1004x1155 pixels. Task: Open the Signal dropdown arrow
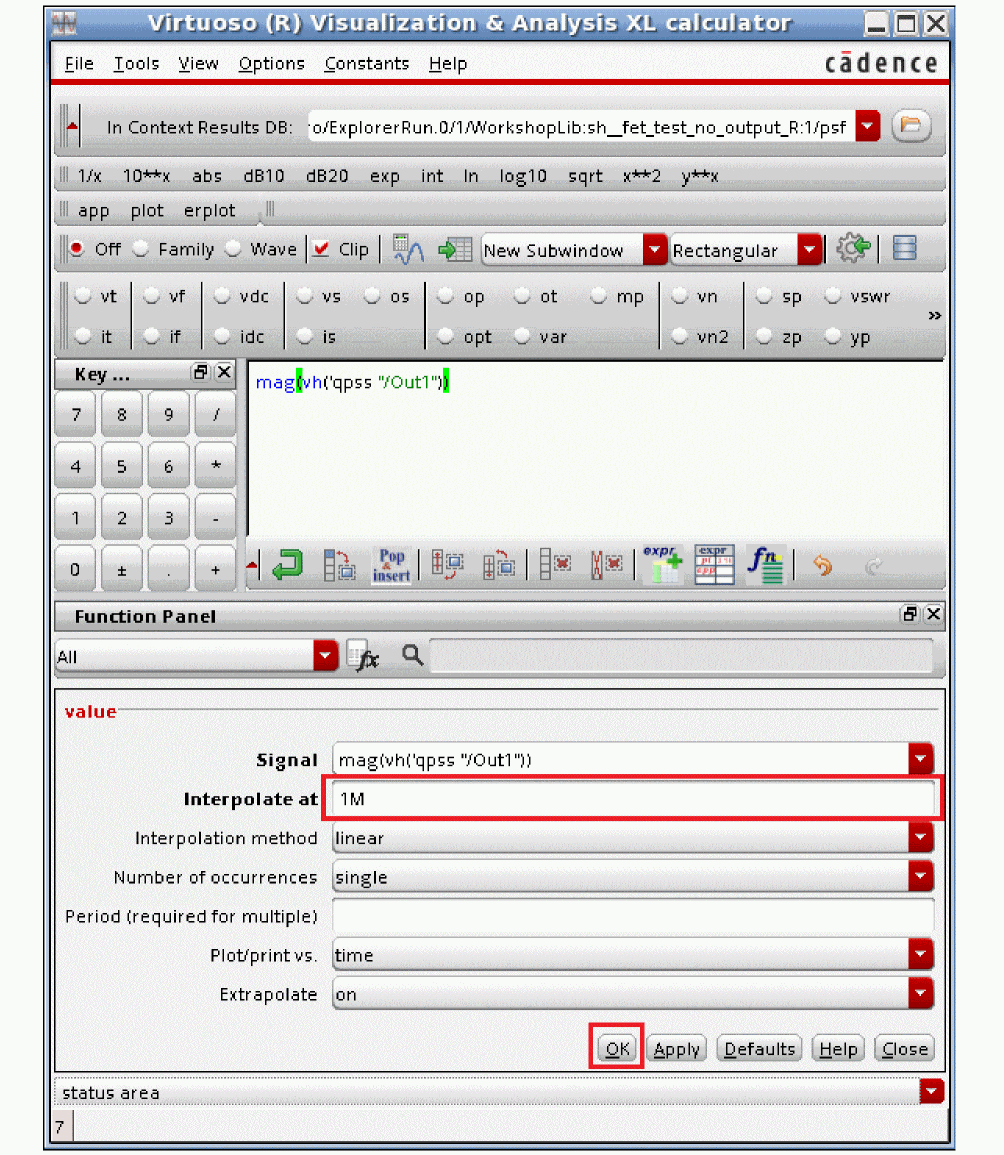921,759
